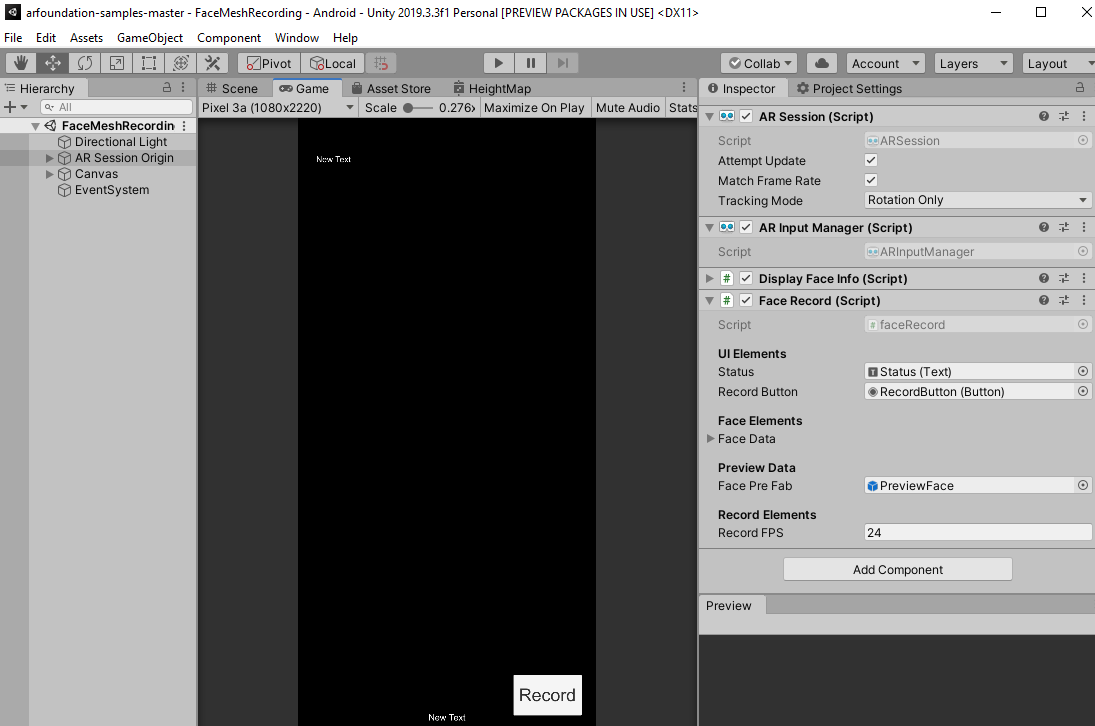
Task: Click the Record FPS input field
Action: [x=977, y=533]
